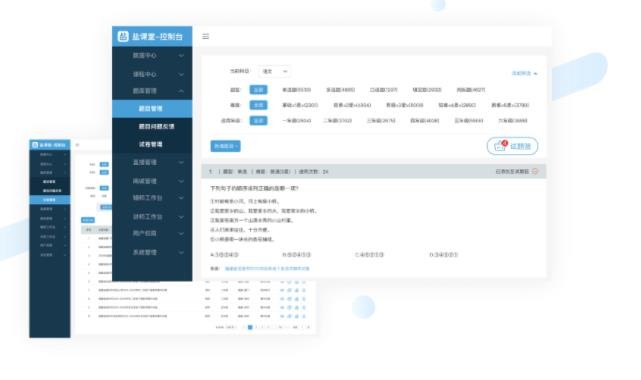Open the 试卷管理 sidebar submenu item

pyautogui.click(x=152, y=144)
